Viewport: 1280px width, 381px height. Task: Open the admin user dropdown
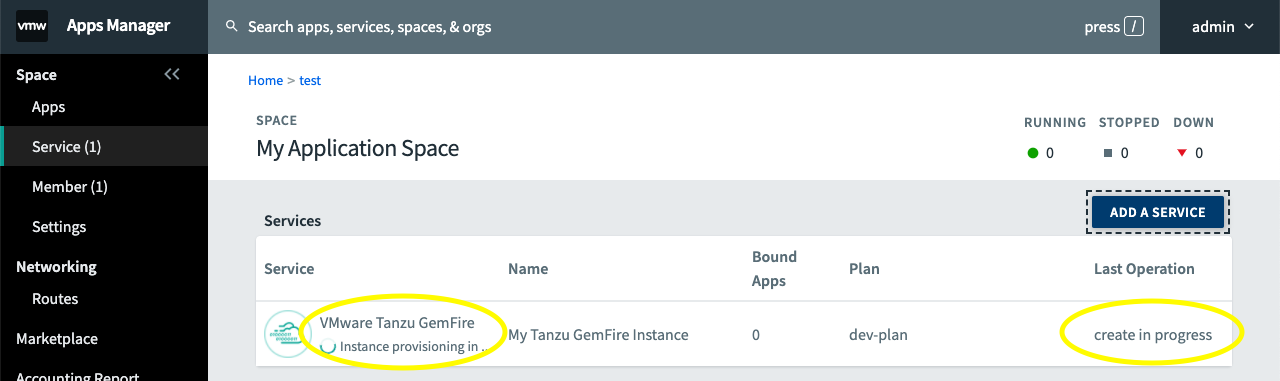pos(1222,27)
